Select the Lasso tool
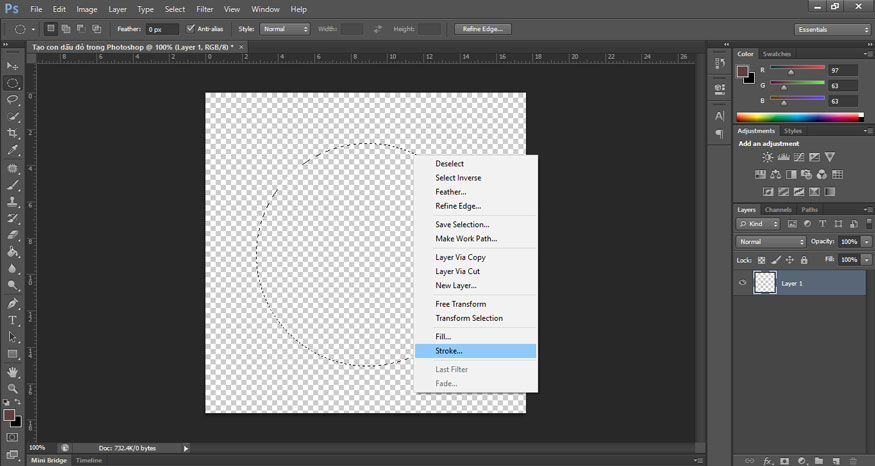The height and width of the screenshot is (466, 875). tap(12, 99)
